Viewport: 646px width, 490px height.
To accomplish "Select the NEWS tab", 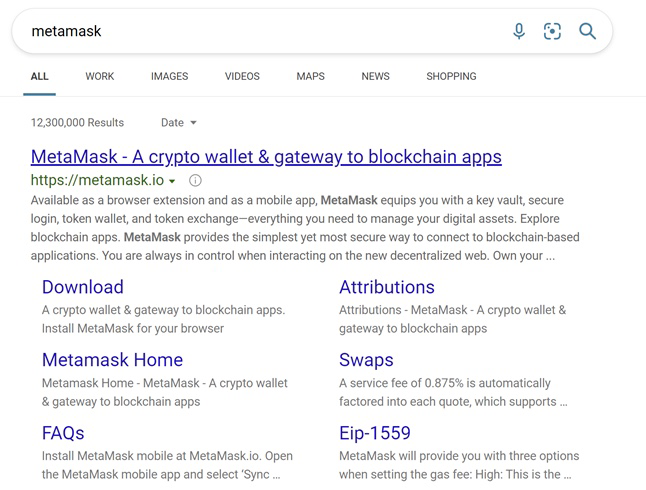I will coord(375,76).
